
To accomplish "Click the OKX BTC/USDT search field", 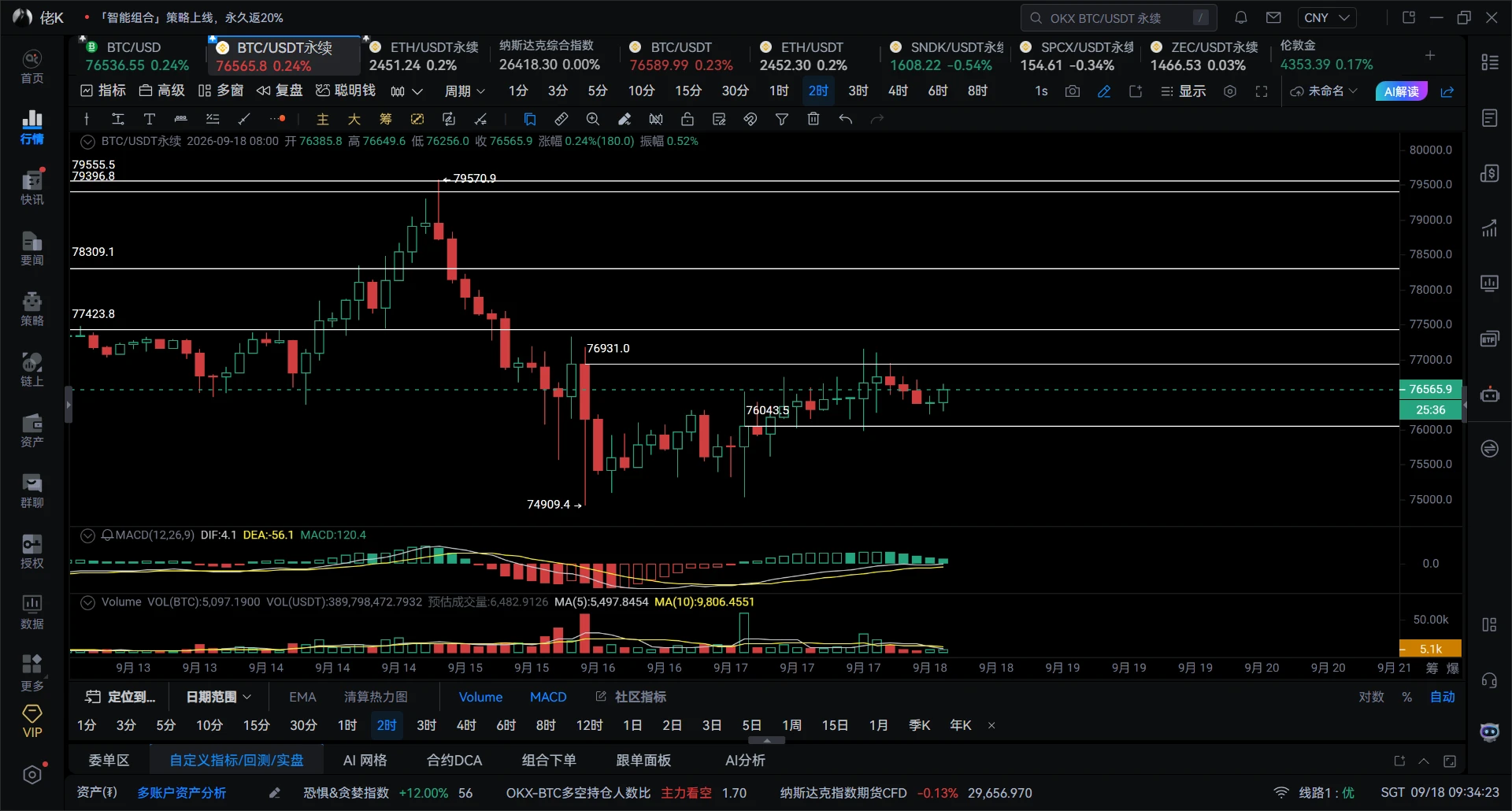I will tap(1118, 18).
